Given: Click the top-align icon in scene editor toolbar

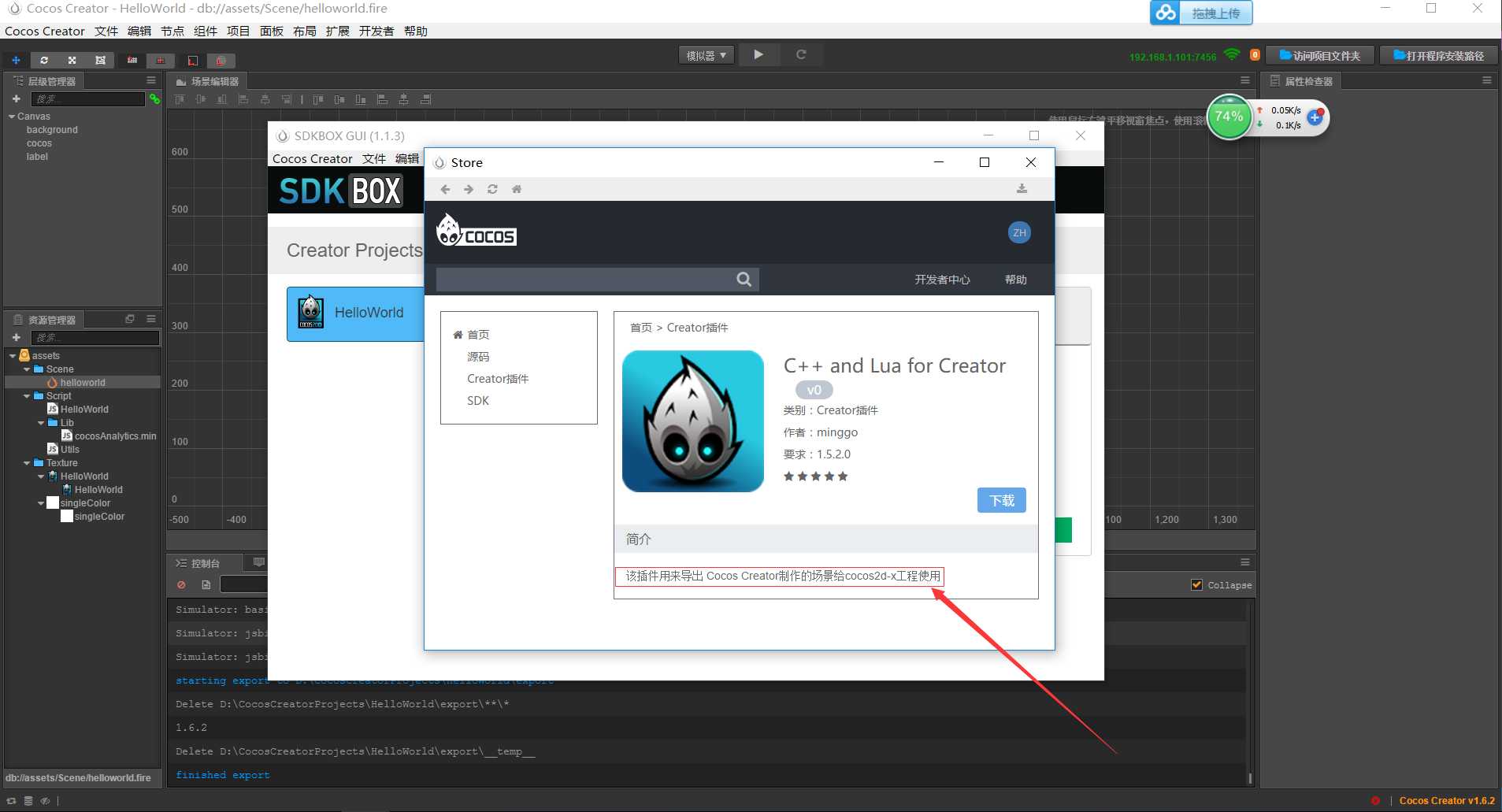Looking at the screenshot, I should point(180,99).
